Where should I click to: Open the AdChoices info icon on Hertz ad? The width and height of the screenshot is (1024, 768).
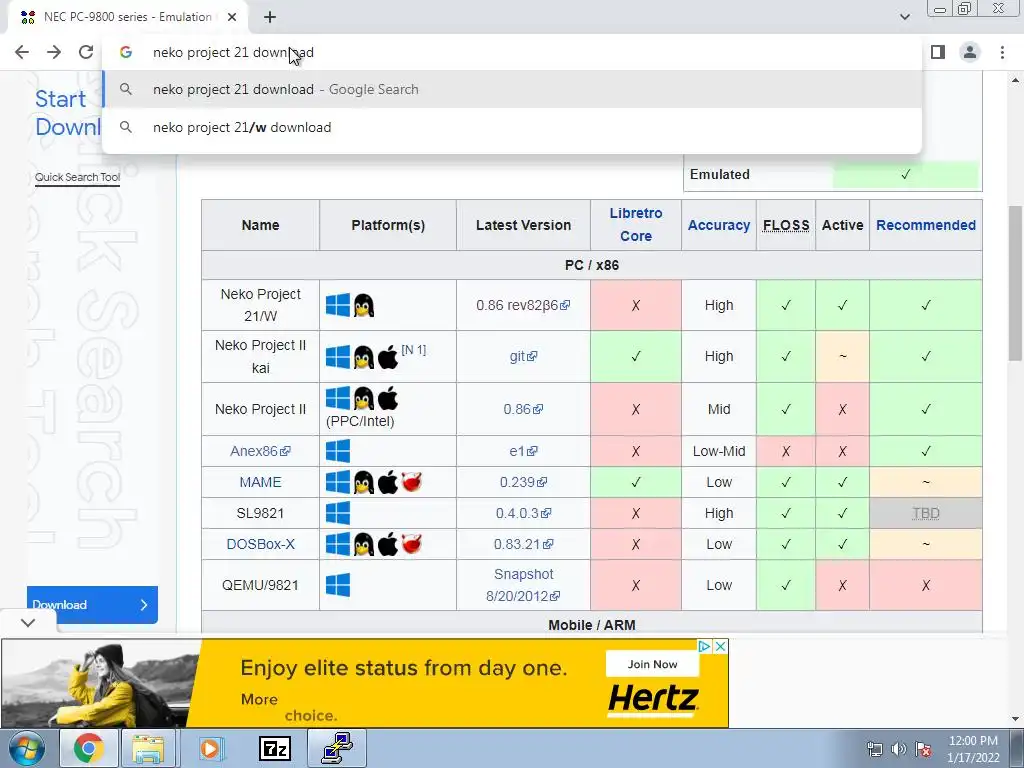(x=705, y=647)
